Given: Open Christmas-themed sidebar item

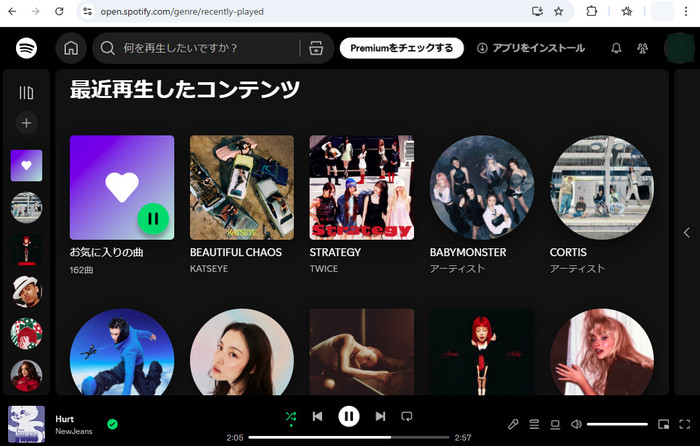Looking at the screenshot, I should 26,333.
